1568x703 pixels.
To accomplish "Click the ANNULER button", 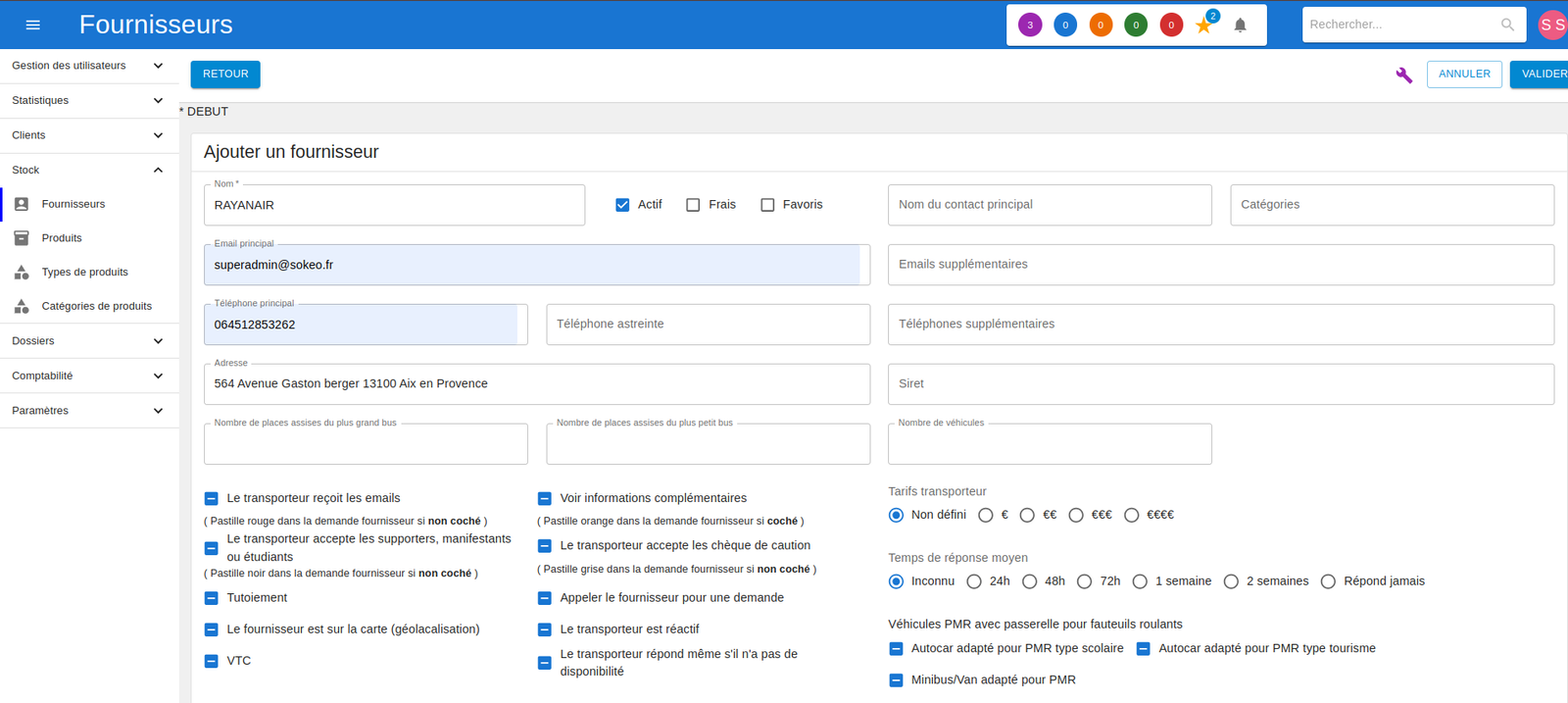I will [x=1464, y=75].
